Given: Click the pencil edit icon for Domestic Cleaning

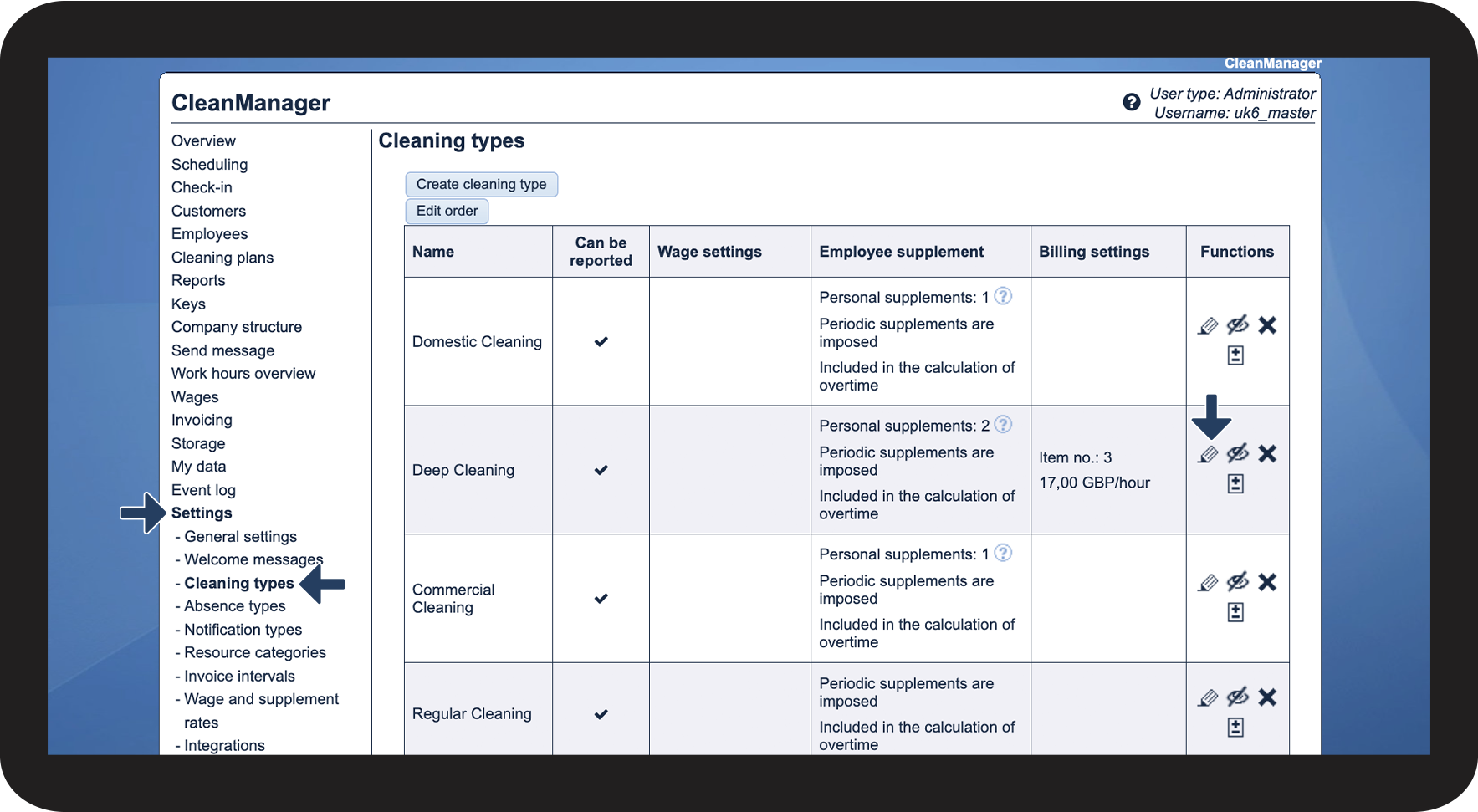Looking at the screenshot, I should [x=1207, y=325].
